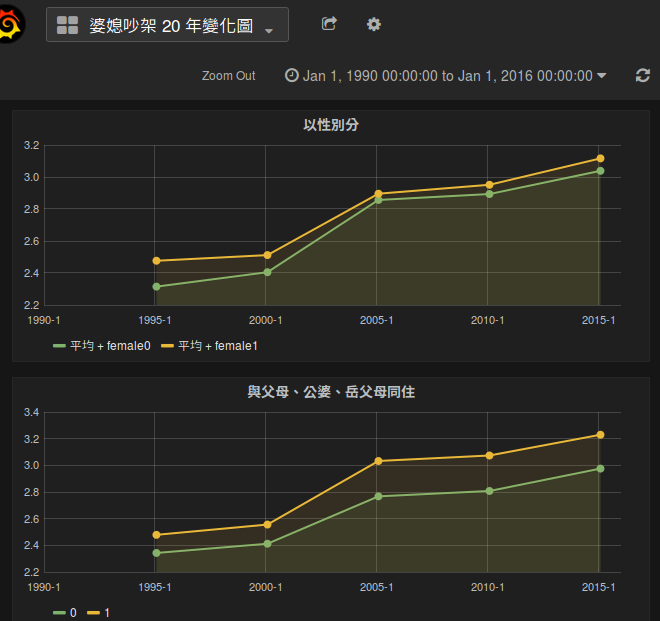Click the clock icon in time picker
The height and width of the screenshot is (621, 660).
tap(291, 76)
